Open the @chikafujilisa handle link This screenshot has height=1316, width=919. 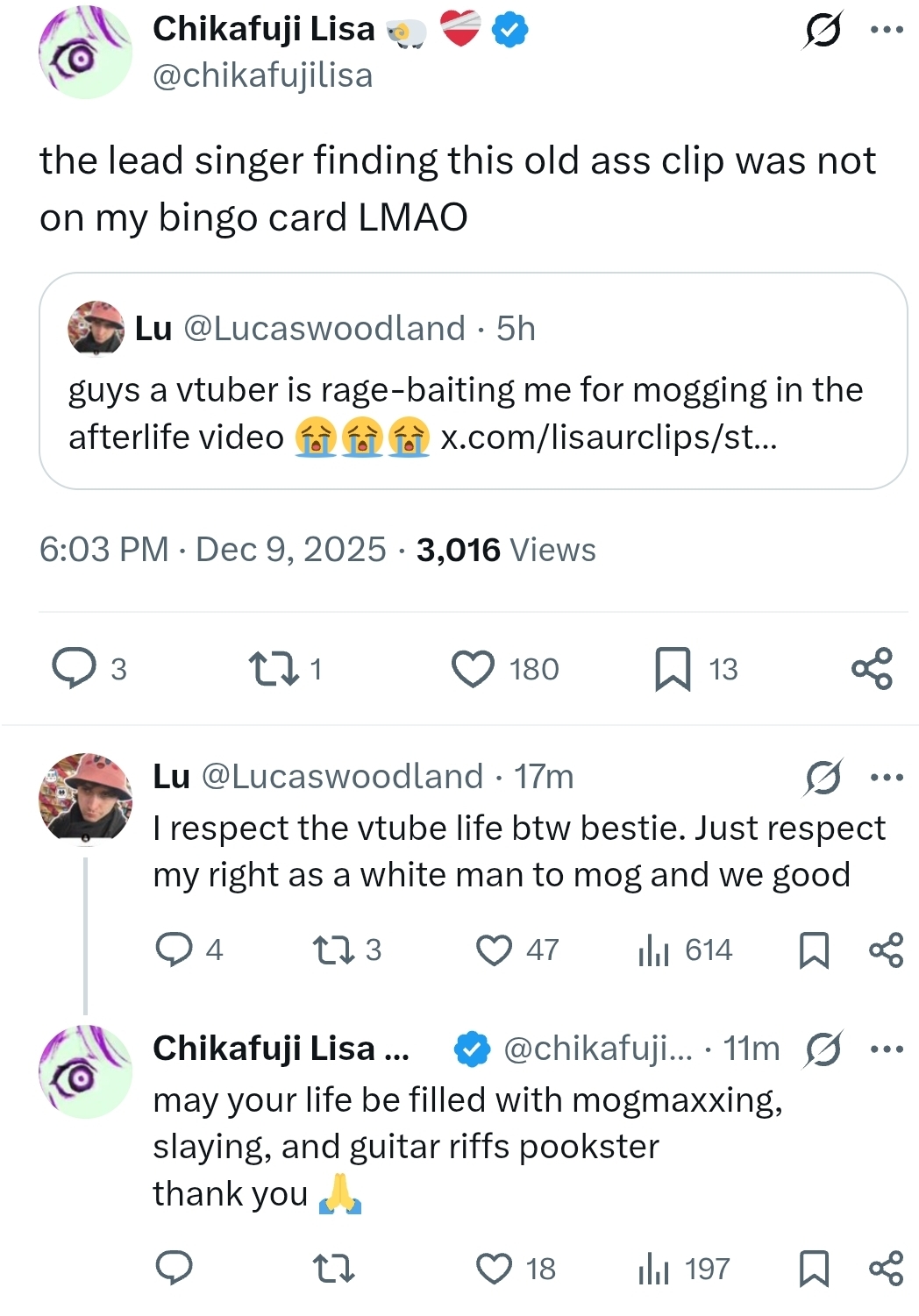click(x=262, y=75)
